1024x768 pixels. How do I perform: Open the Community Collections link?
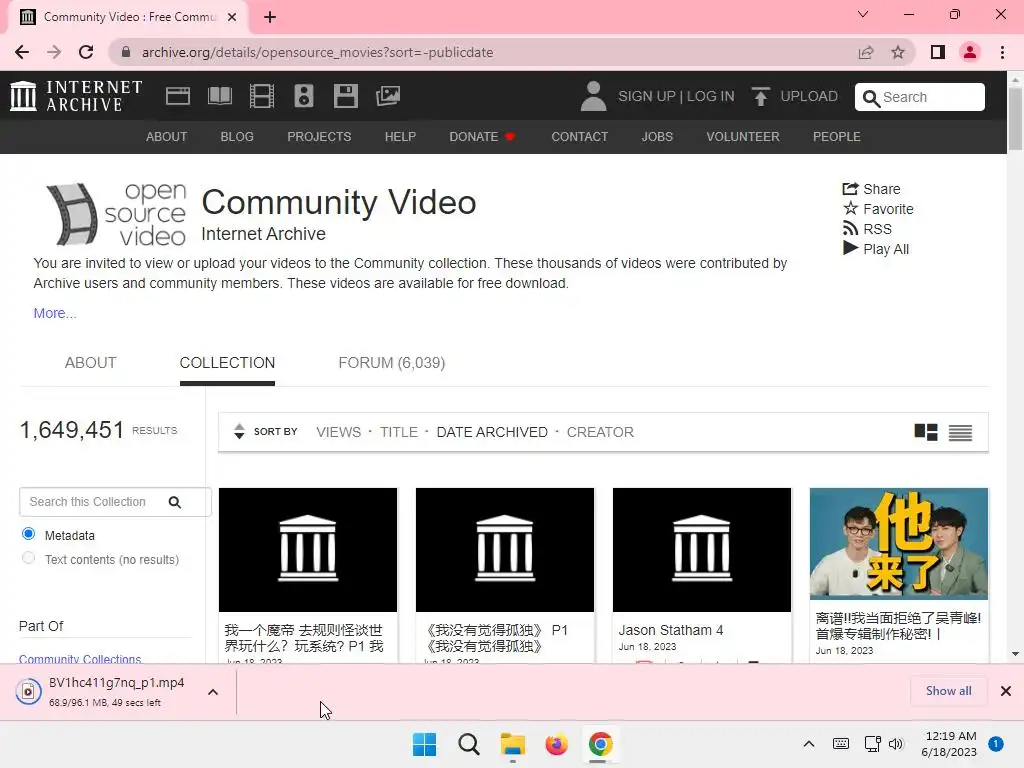click(x=80, y=658)
